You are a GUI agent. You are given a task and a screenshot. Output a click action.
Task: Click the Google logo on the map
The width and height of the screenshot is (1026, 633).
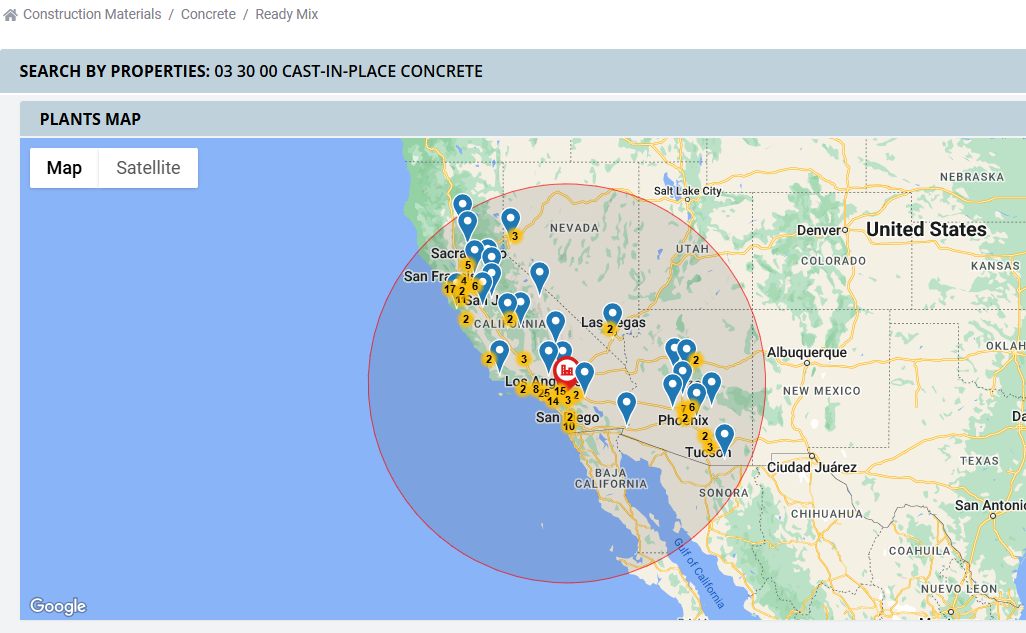(x=58, y=606)
